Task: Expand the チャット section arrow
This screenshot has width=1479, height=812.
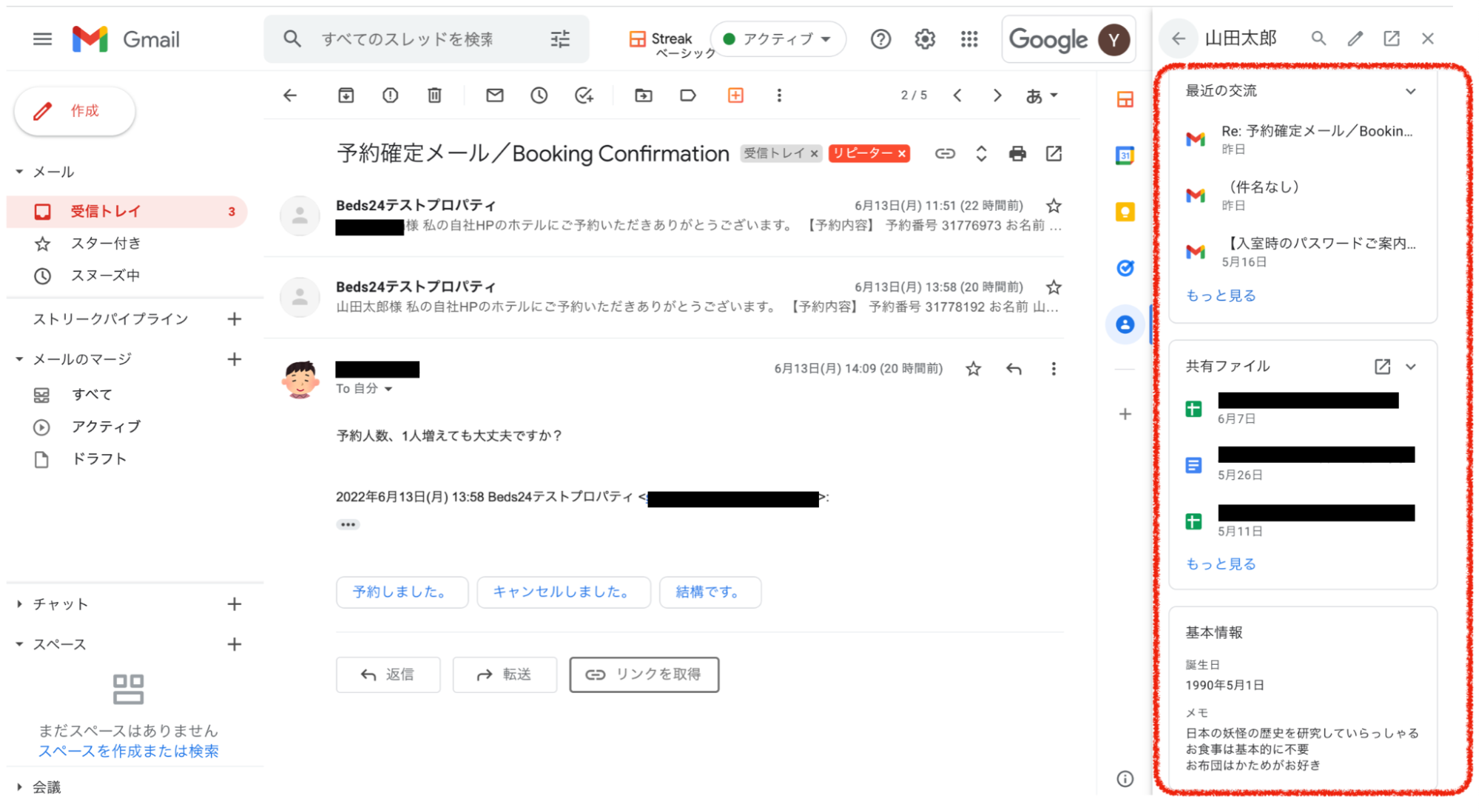Action: pyautogui.click(x=19, y=604)
